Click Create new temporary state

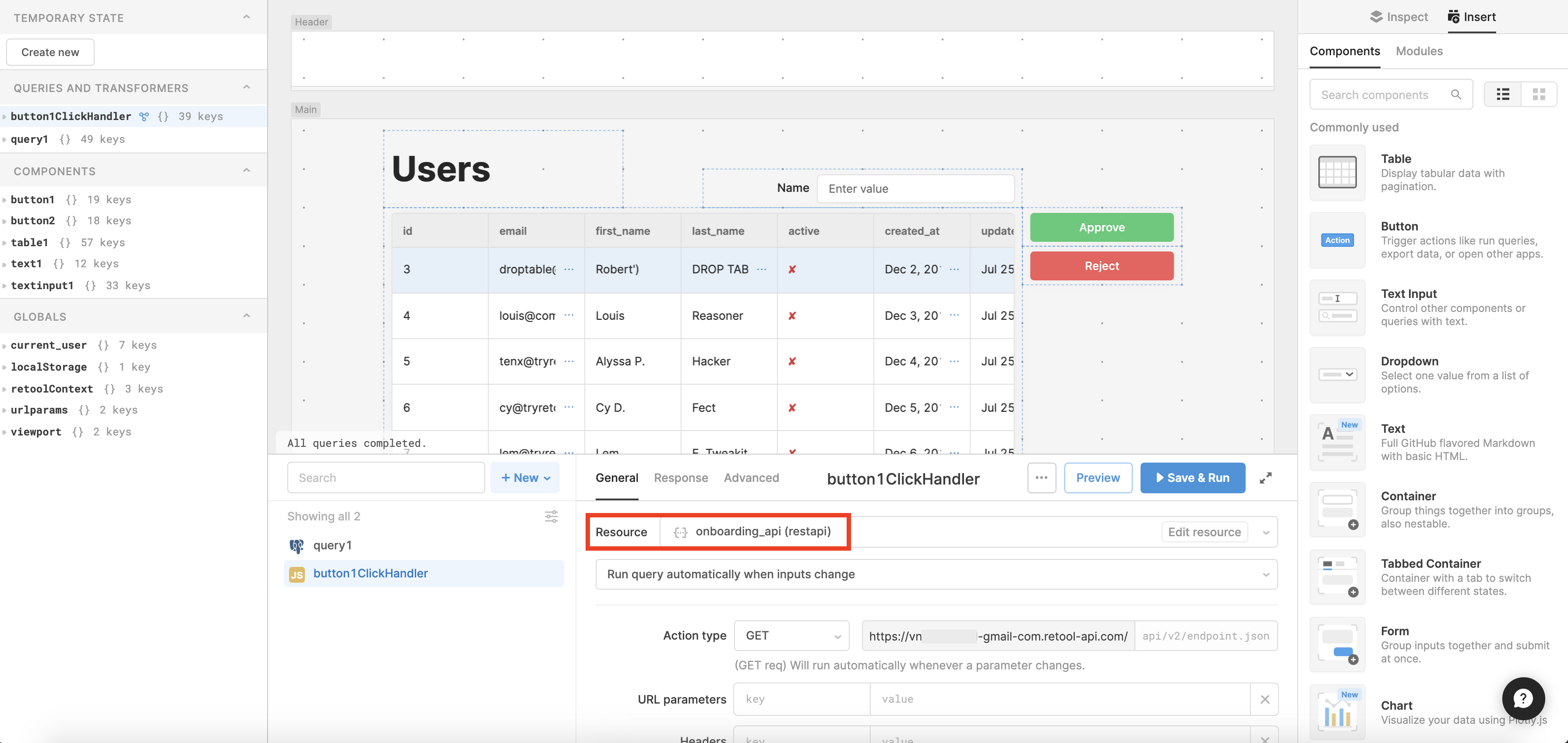click(x=50, y=53)
